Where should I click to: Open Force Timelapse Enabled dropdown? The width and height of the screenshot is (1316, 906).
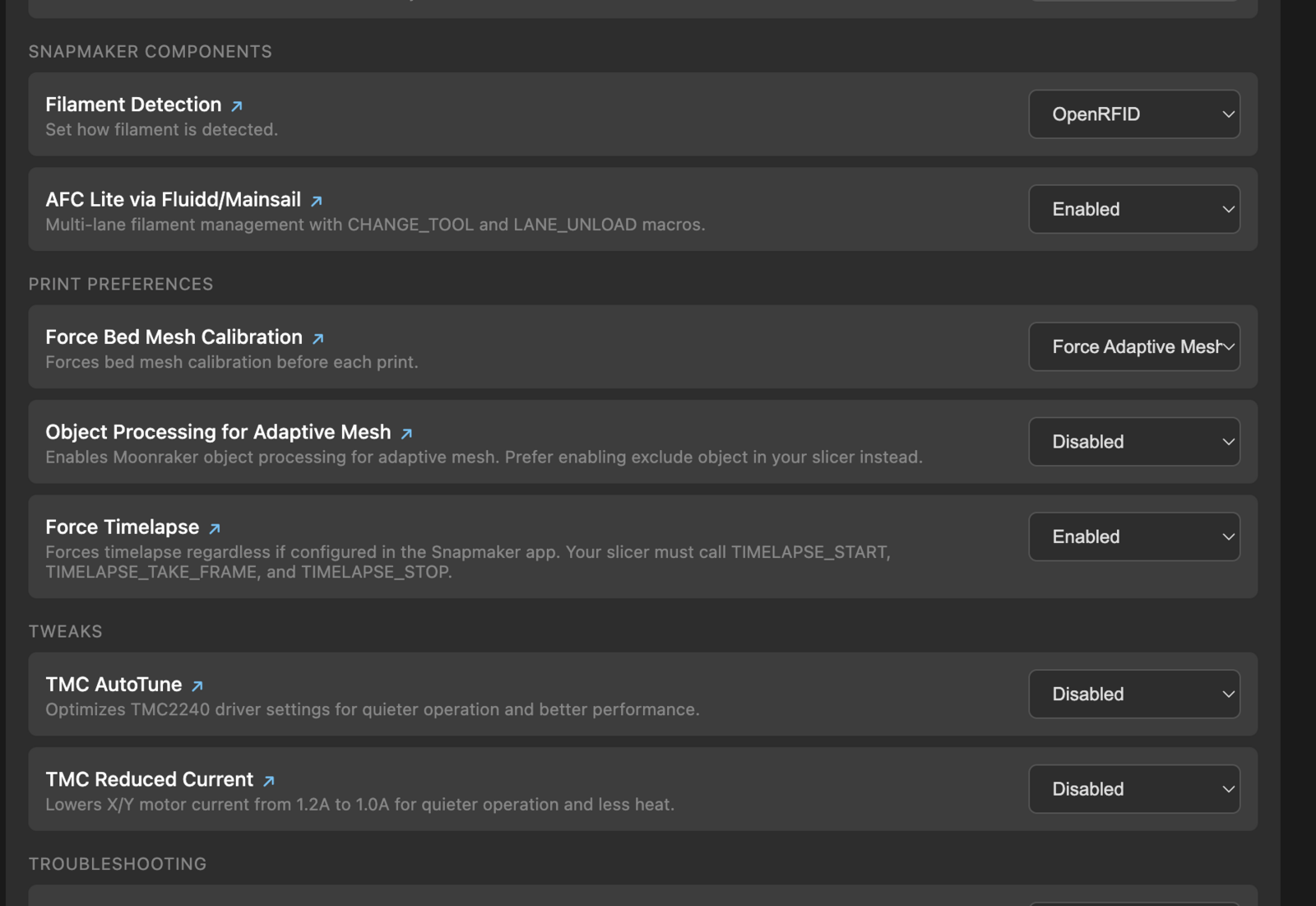coord(1134,537)
